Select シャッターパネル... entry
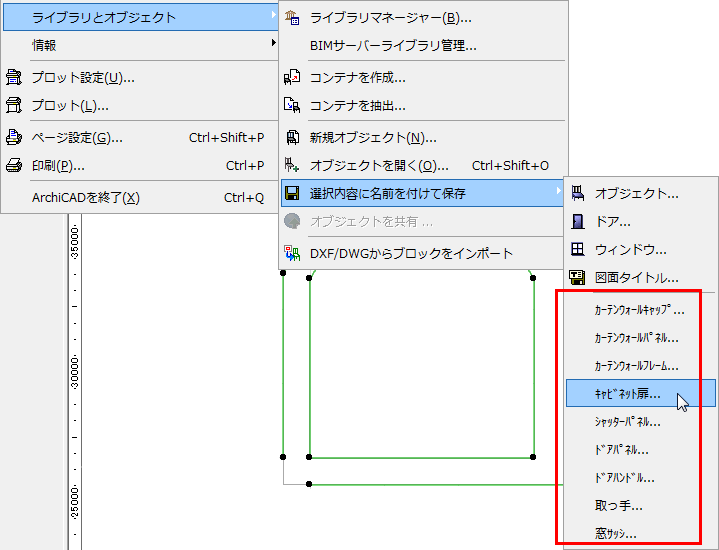 click(x=641, y=422)
